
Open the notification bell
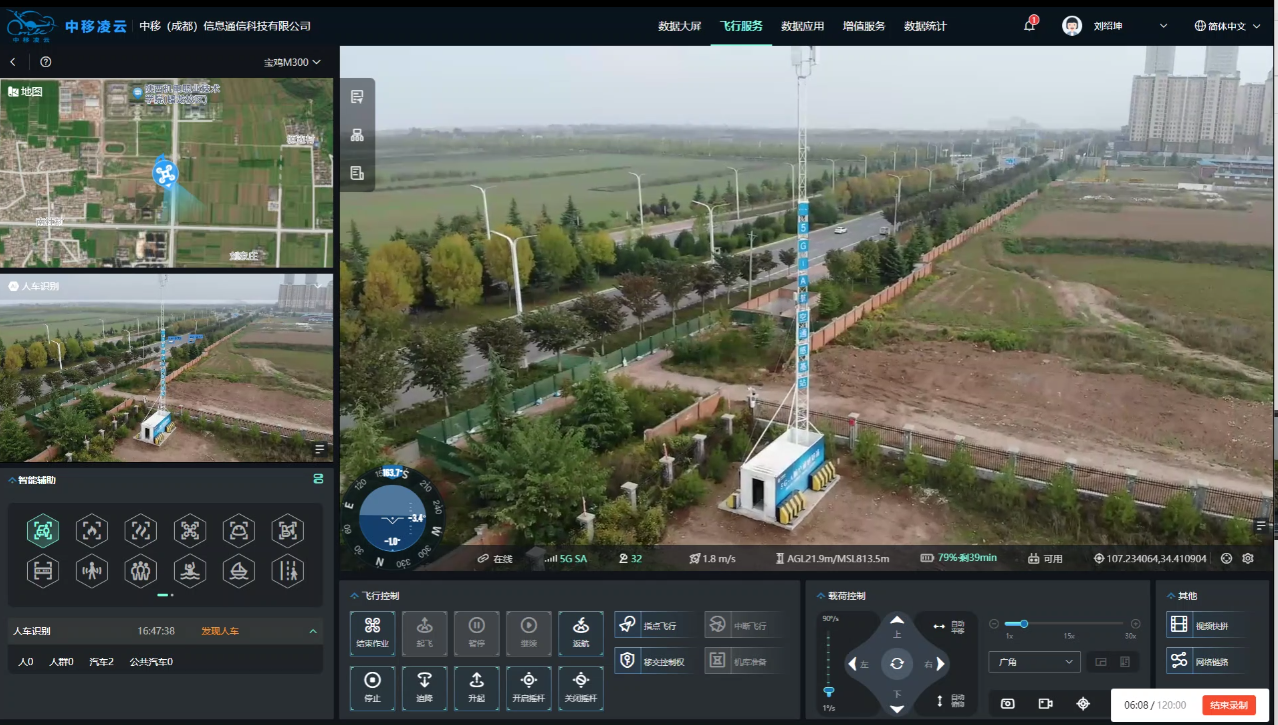[x=1030, y=26]
